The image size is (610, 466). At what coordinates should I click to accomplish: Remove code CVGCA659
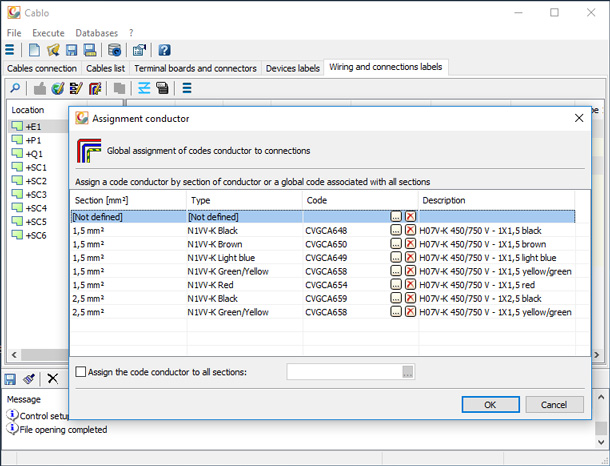pyautogui.click(x=410, y=298)
